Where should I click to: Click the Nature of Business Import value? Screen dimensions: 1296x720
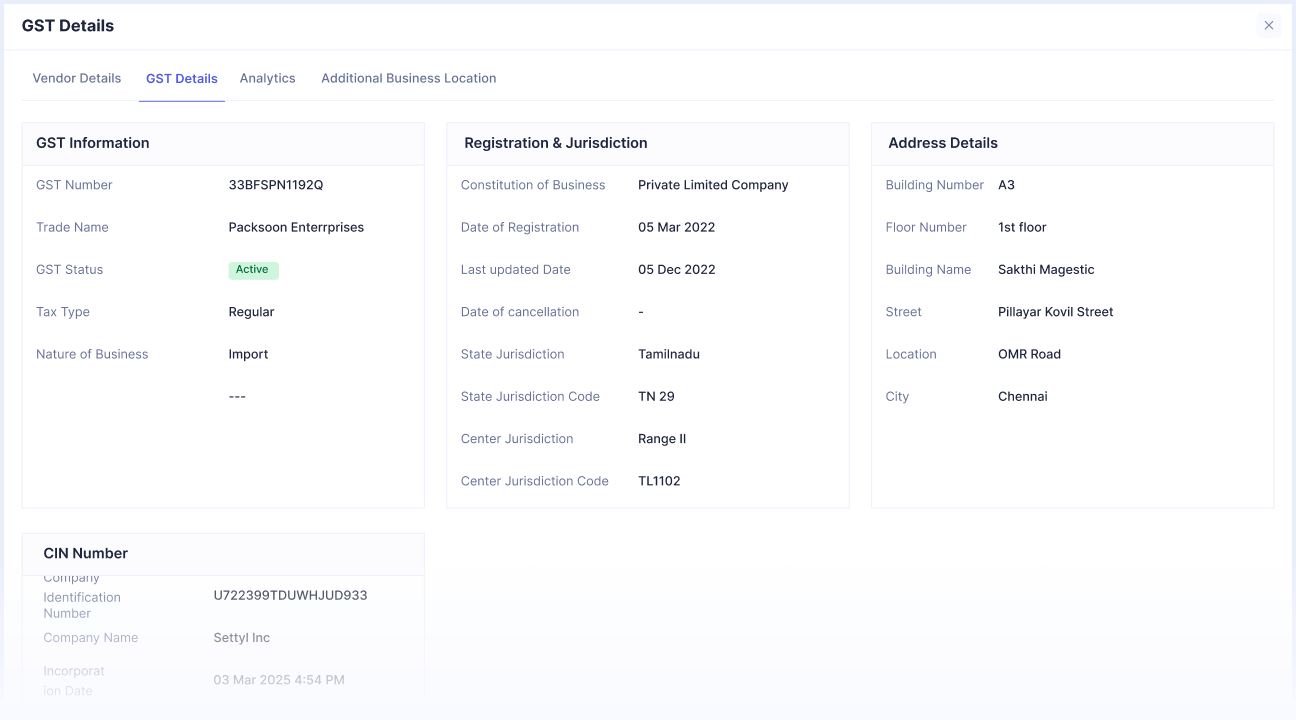point(247,353)
